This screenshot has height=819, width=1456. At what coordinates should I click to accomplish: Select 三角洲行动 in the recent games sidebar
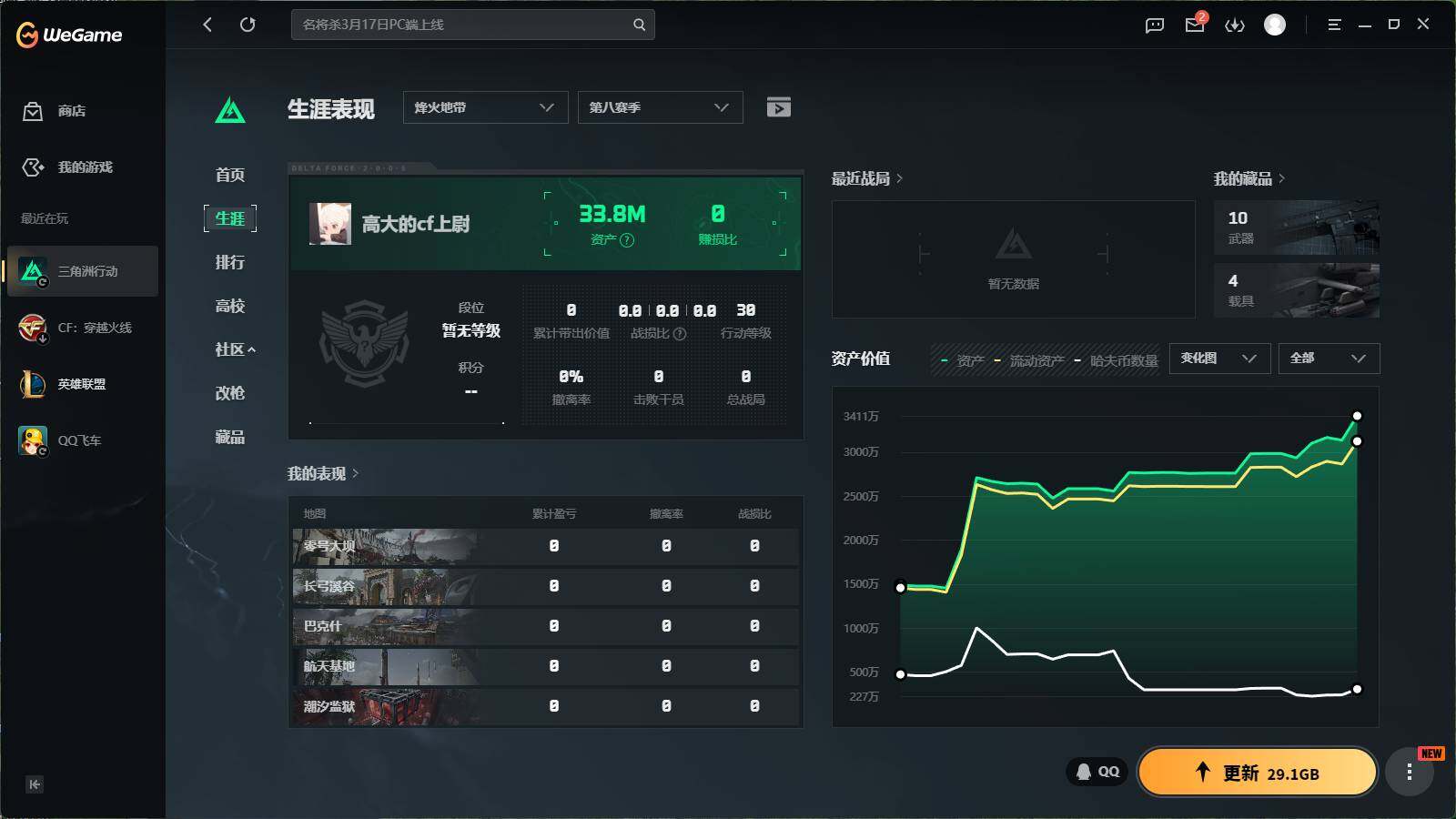[82, 271]
